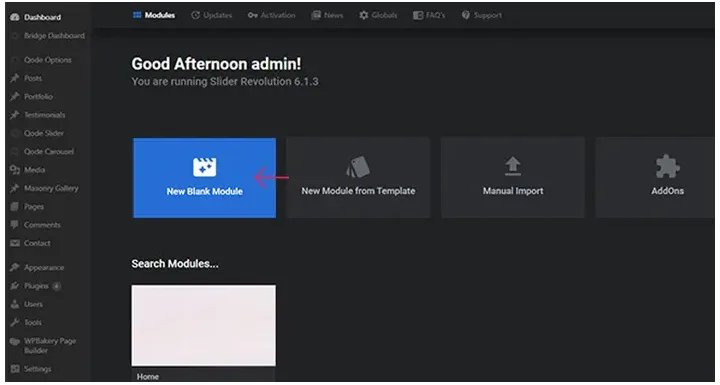The width and height of the screenshot is (720, 385).
Task: Click the Plugins plug icon in sidebar
Action: click(15, 286)
